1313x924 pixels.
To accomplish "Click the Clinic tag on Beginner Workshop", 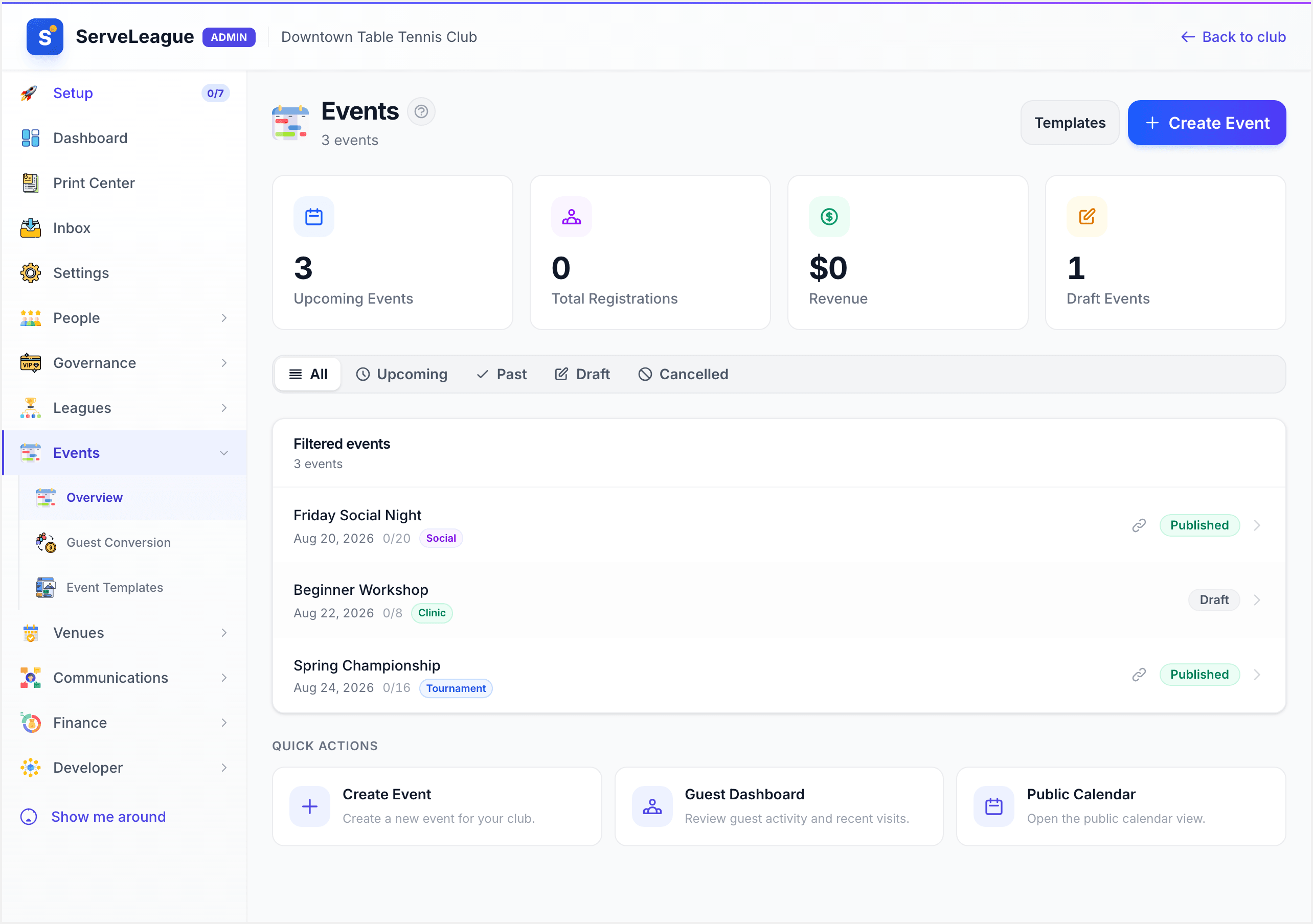I will click(432, 613).
